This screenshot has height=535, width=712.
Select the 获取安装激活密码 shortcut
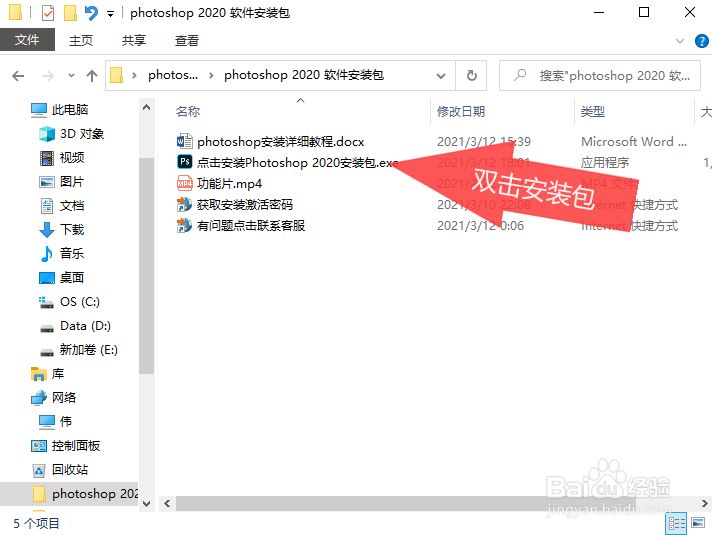(x=245, y=204)
